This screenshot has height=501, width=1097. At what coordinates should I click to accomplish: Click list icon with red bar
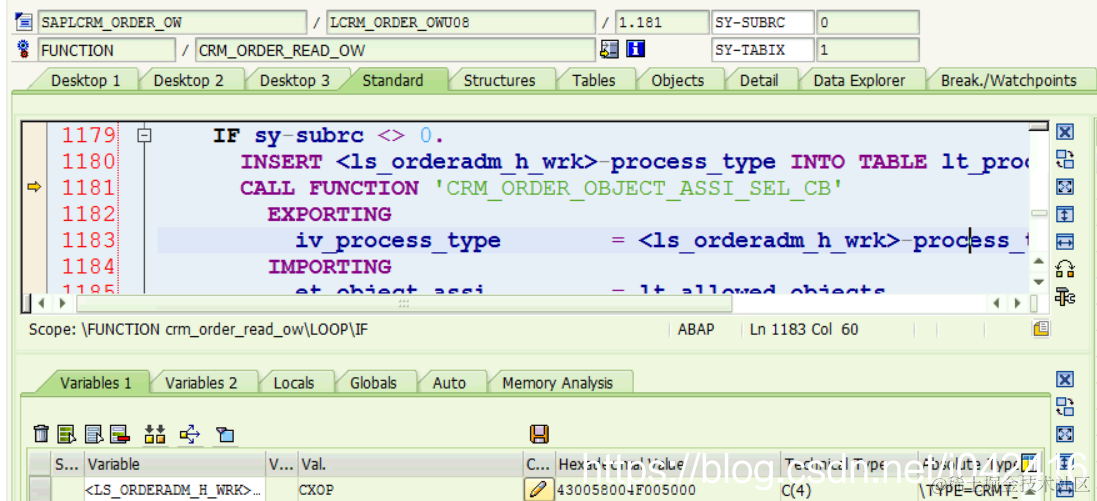pos(119,434)
